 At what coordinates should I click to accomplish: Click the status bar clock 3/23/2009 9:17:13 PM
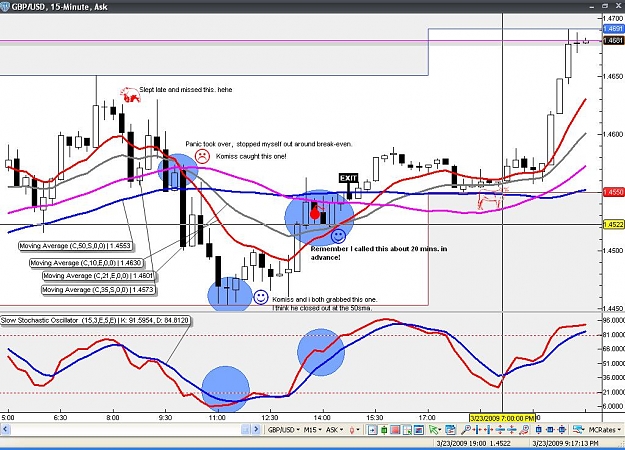coord(565,443)
